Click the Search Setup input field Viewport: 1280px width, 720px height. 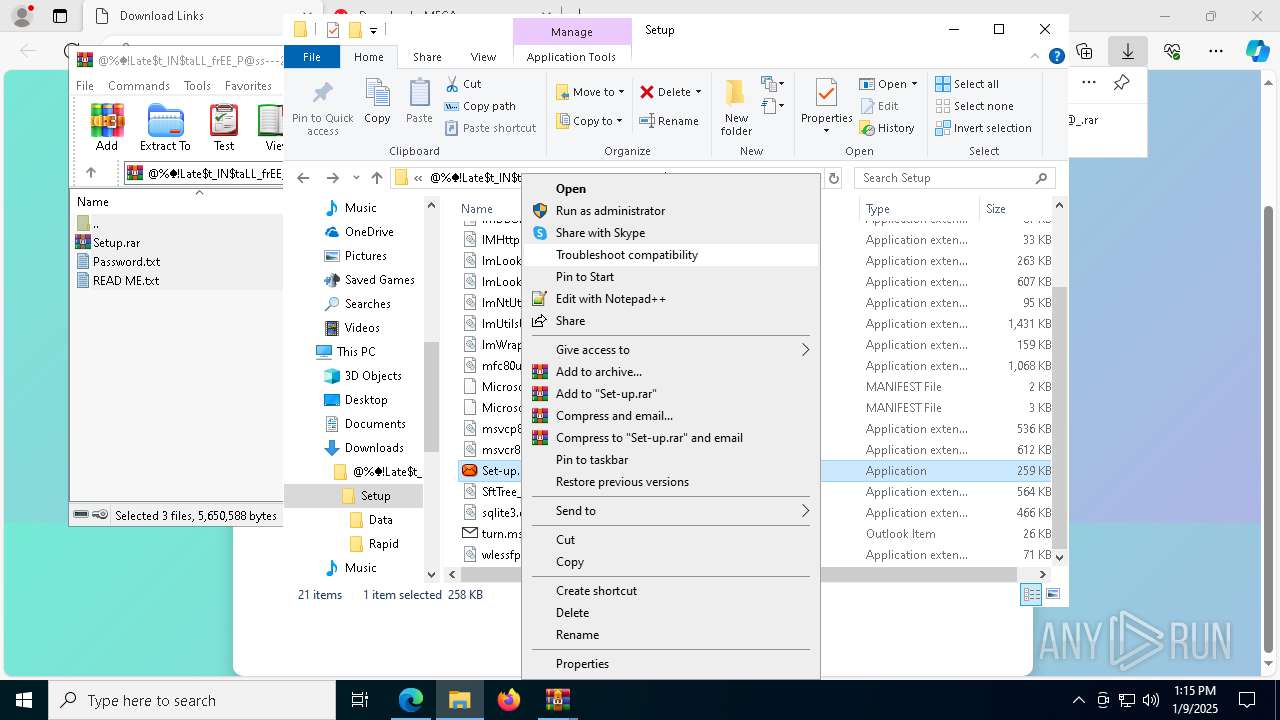pyautogui.click(x=954, y=178)
